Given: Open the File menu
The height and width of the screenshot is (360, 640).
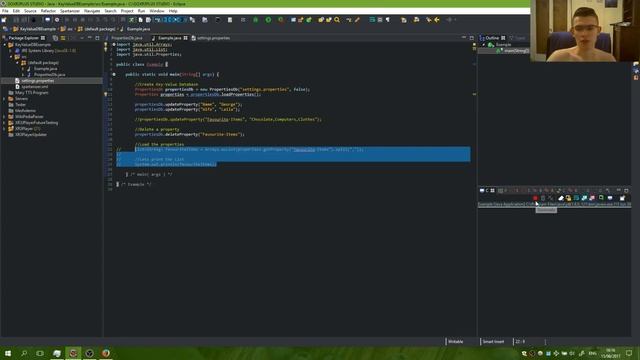Looking at the screenshot, I should 5,11.
